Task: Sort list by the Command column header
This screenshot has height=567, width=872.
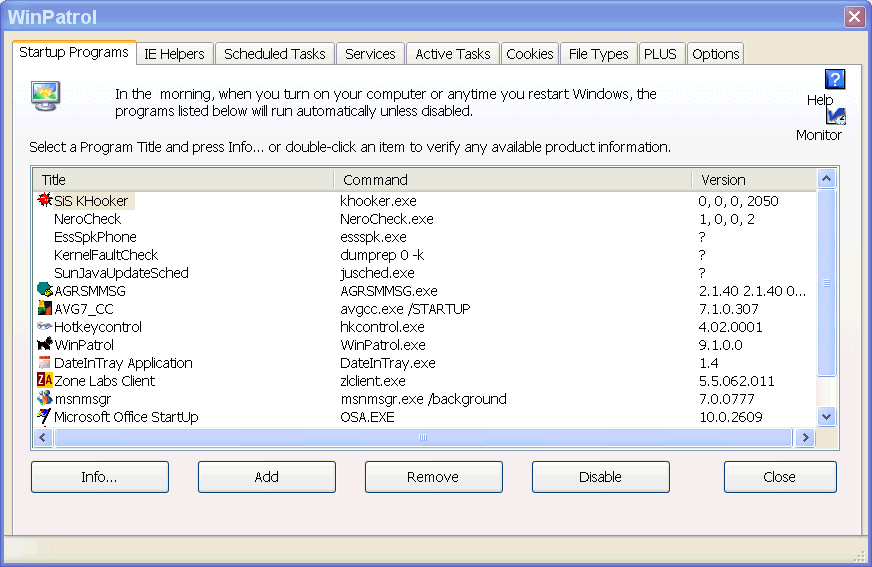Action: [x=513, y=180]
